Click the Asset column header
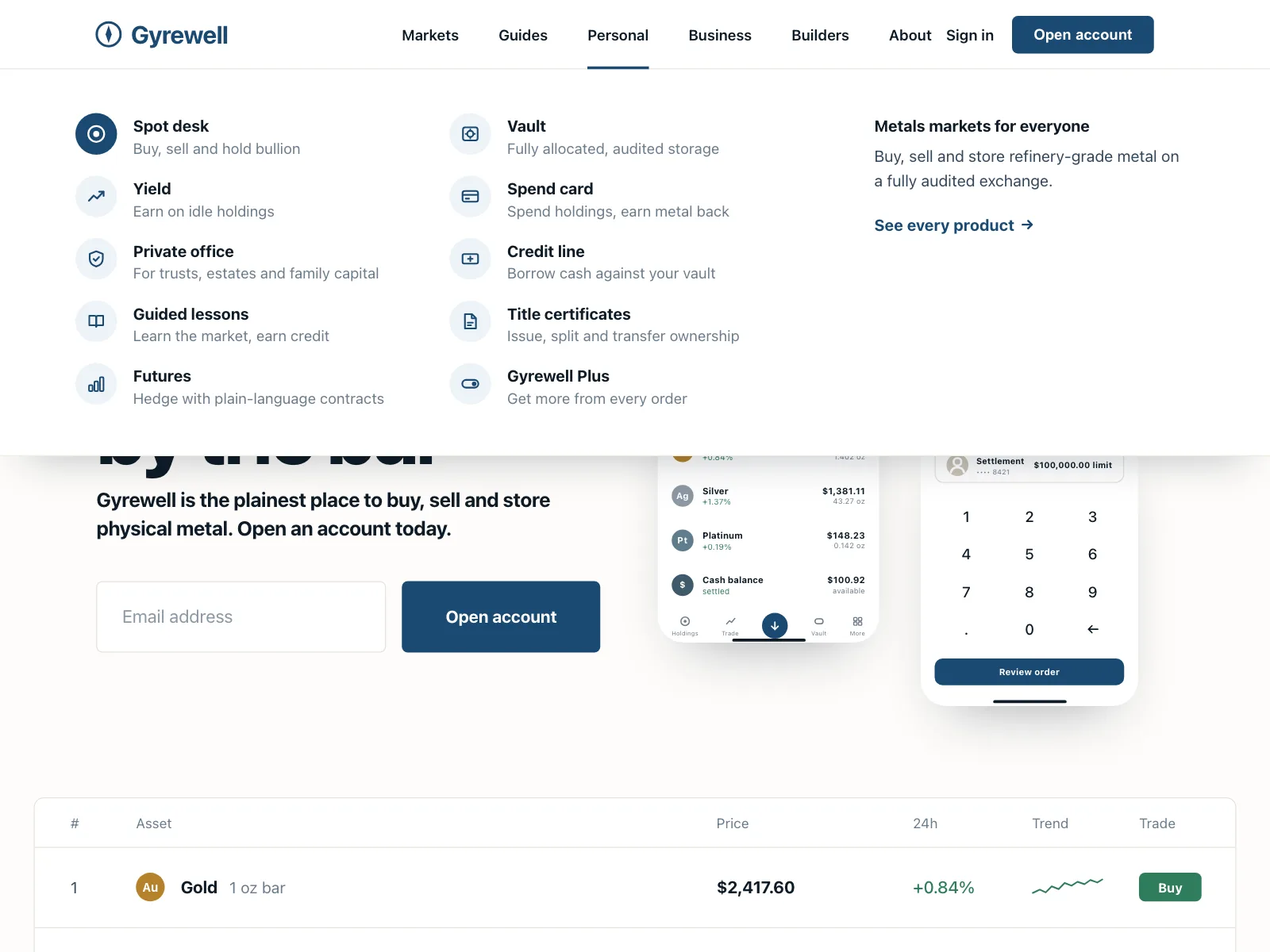The width and height of the screenshot is (1270, 952). point(154,823)
